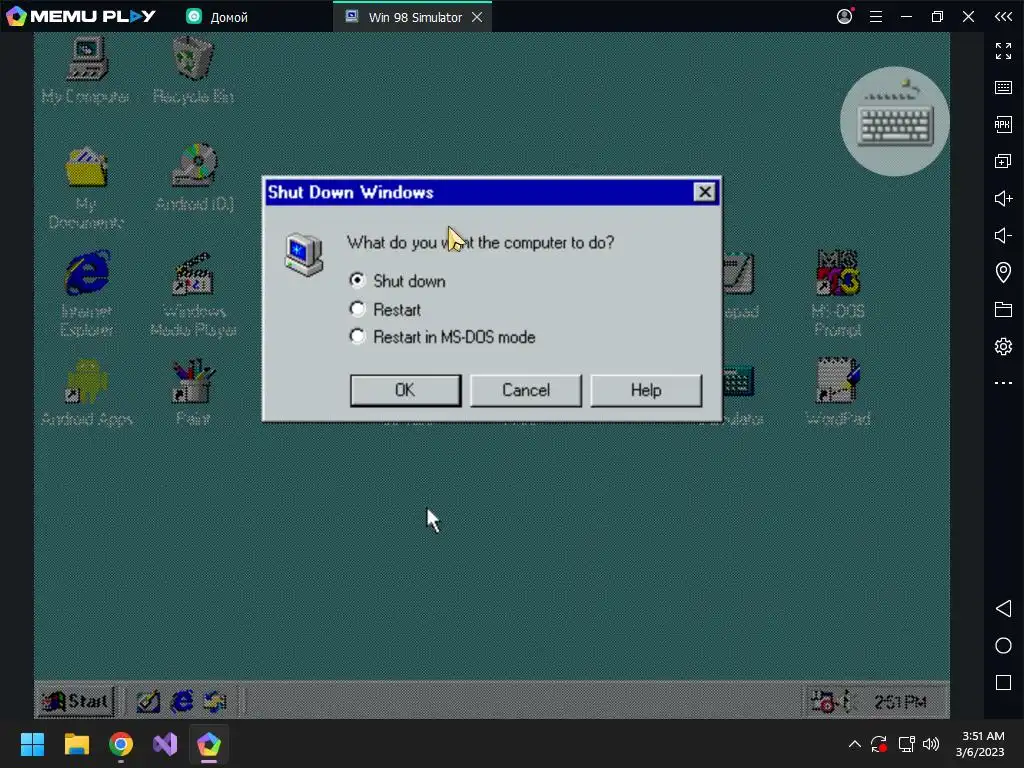Confirm with the OK button
This screenshot has width=1024, height=768.
(405, 390)
